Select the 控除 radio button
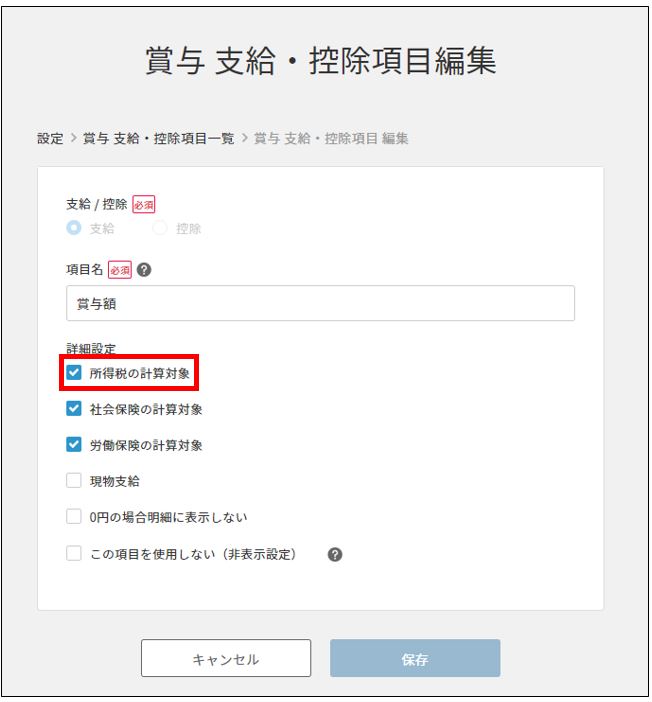652x702 pixels. click(160, 228)
